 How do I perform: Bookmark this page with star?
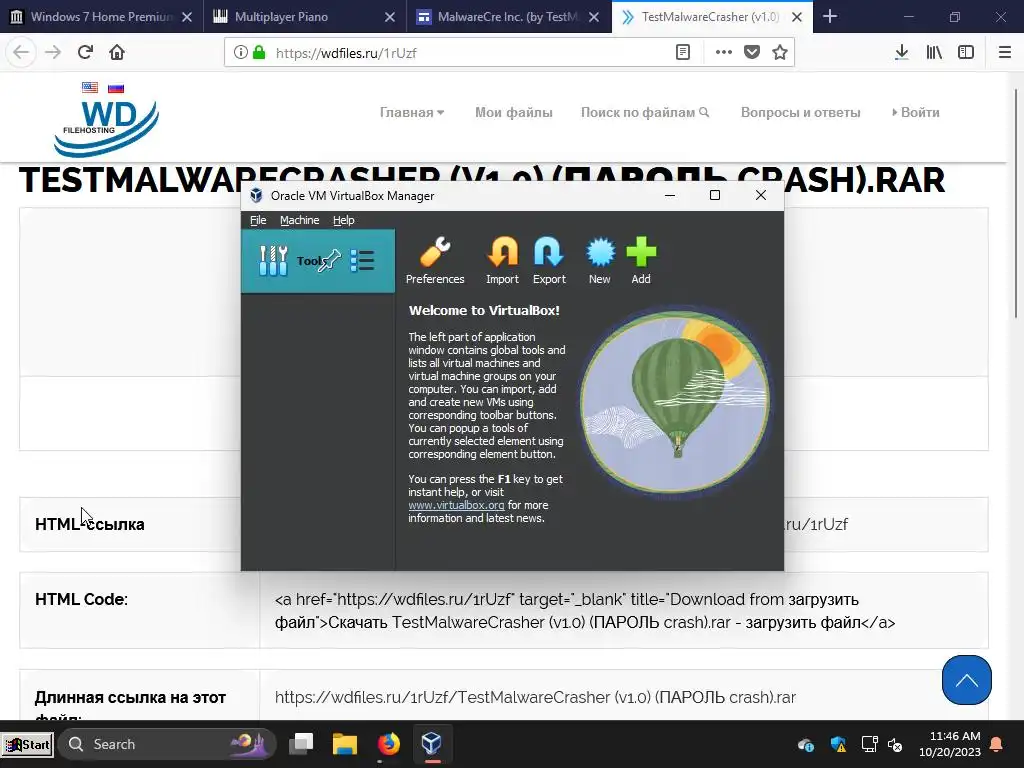tap(780, 52)
